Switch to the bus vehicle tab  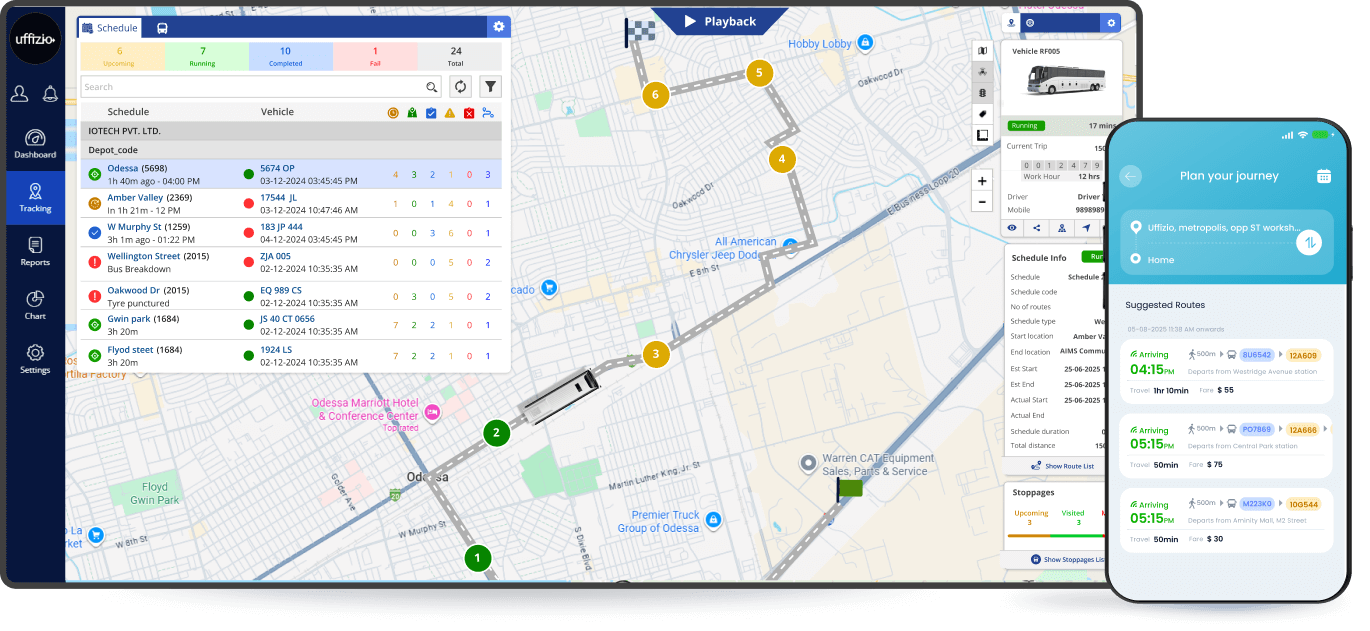163,28
